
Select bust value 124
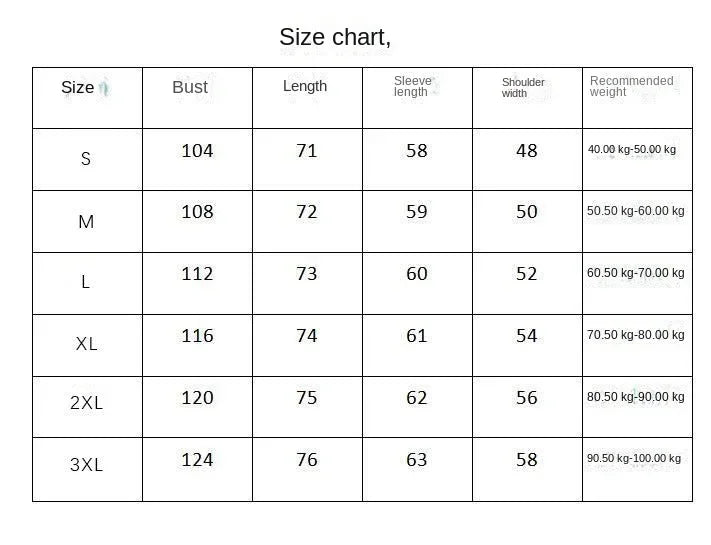[x=197, y=460]
